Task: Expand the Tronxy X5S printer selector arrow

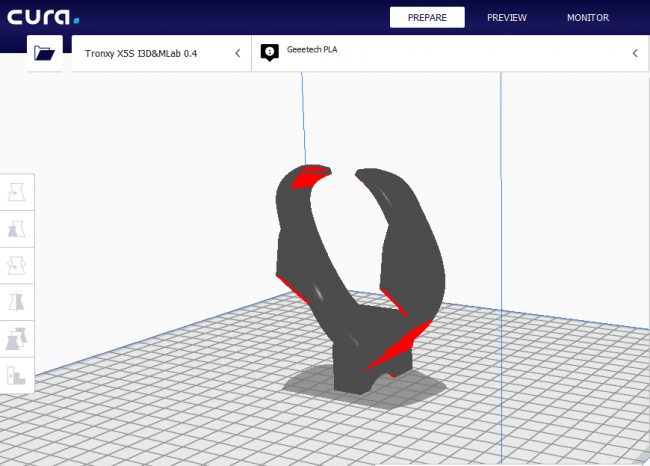Action: tap(237, 53)
